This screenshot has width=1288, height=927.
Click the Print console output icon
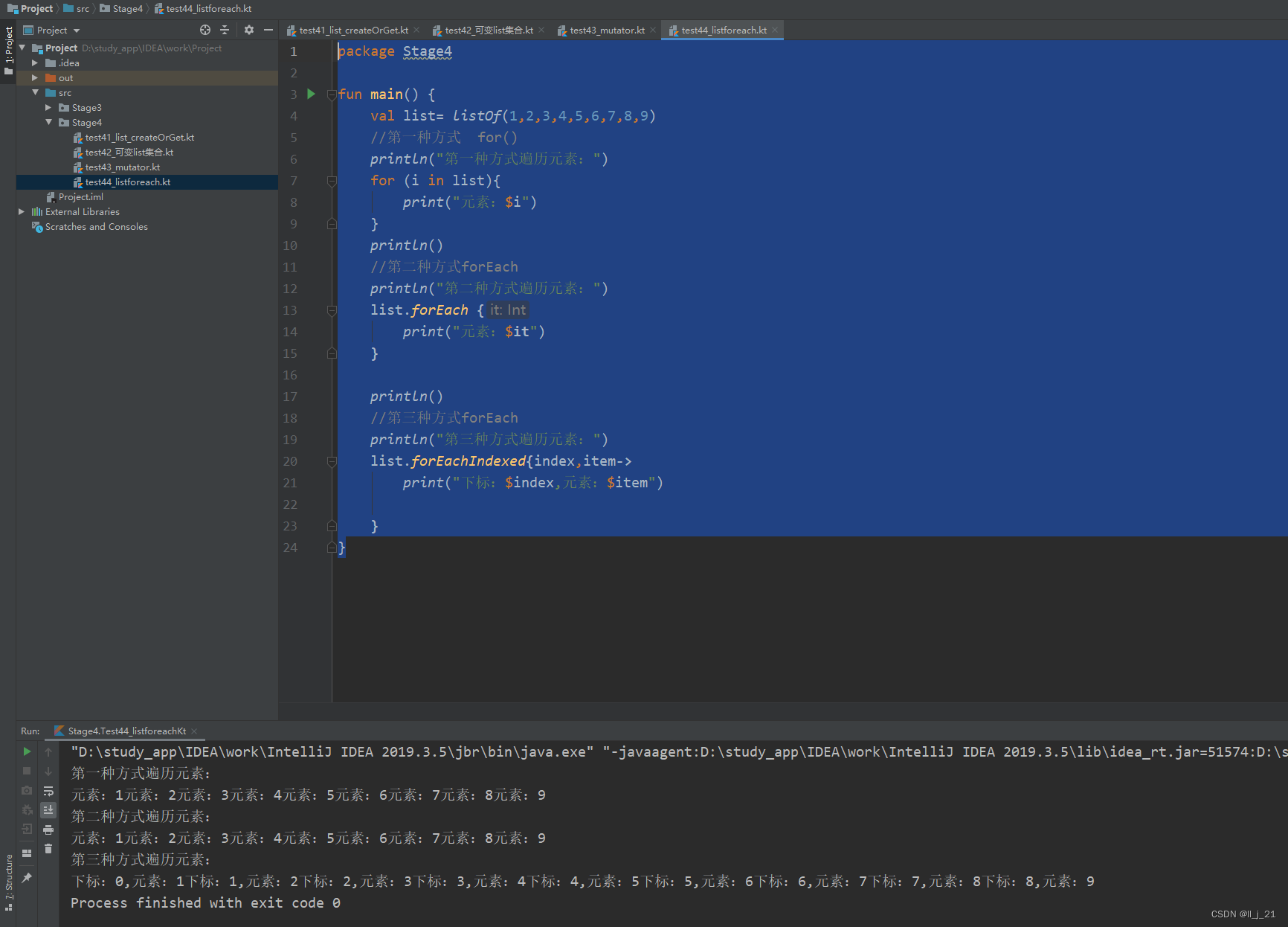pos(48,830)
